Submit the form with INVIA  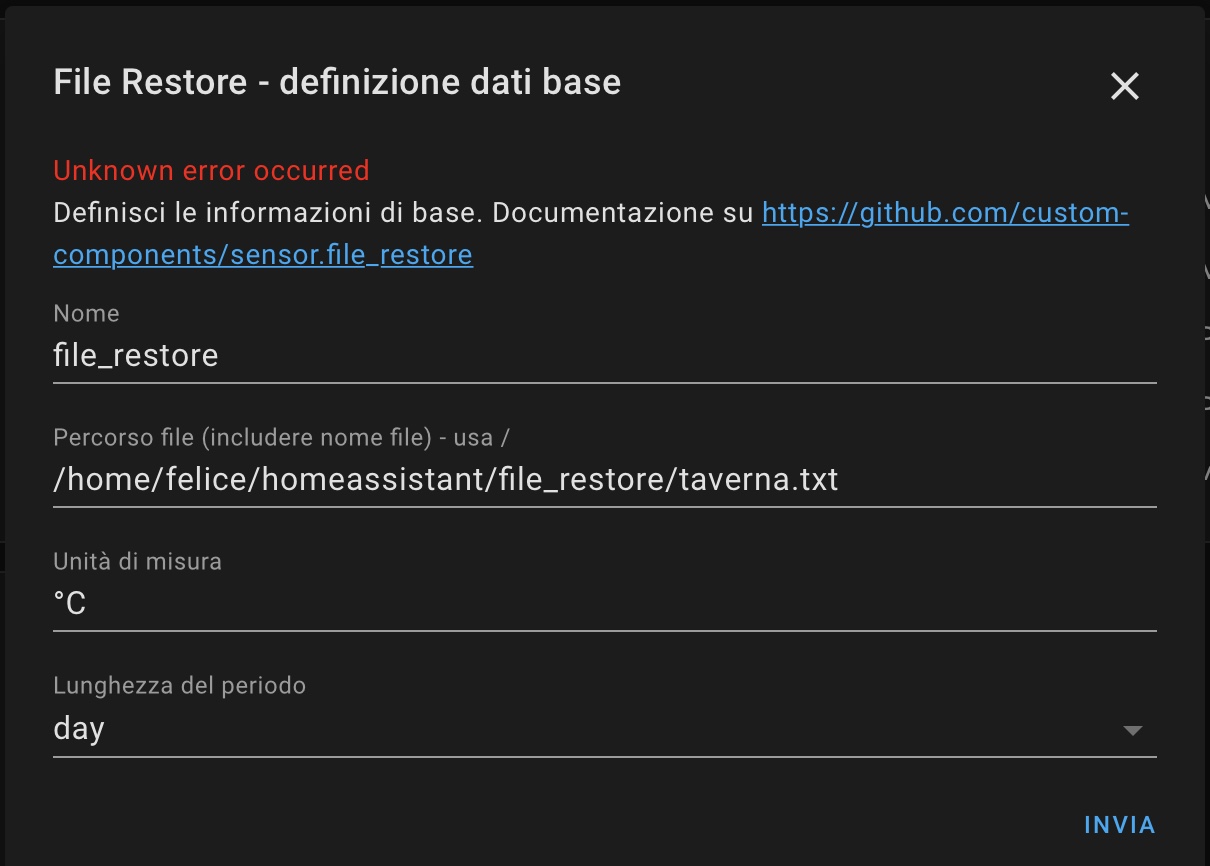[1120, 825]
